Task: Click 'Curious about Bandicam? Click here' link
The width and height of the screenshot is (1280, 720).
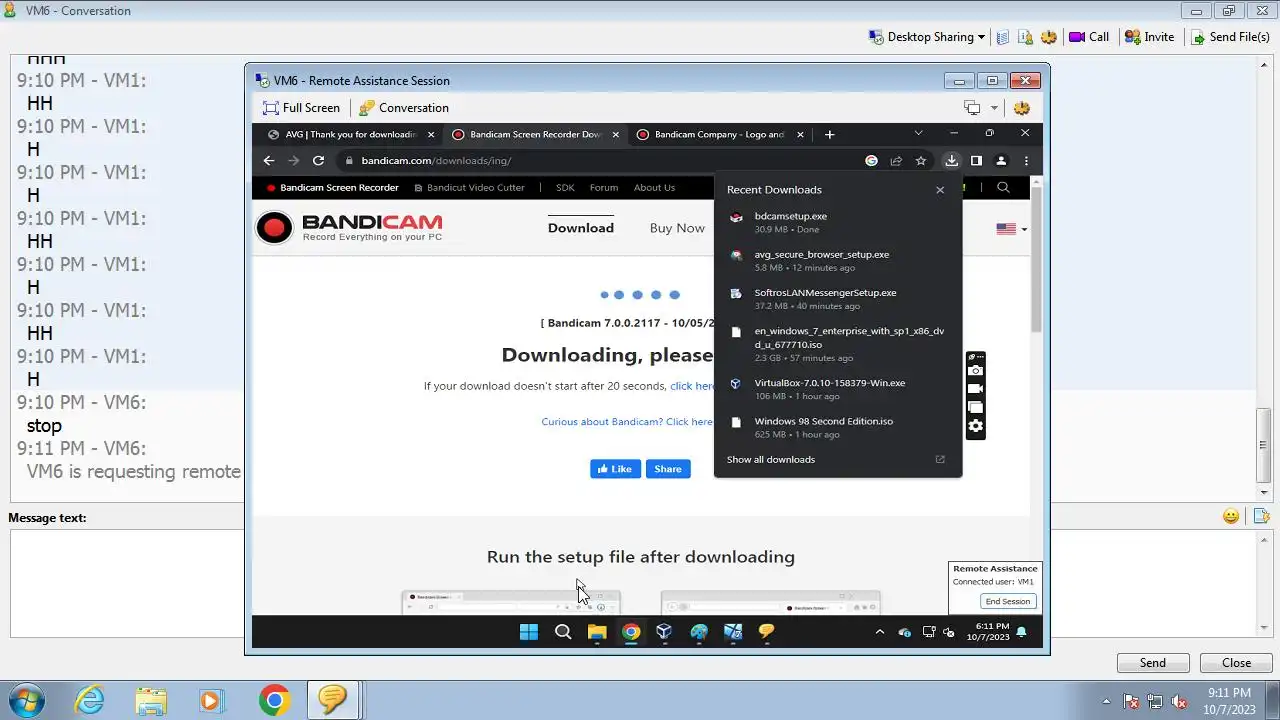Action: pos(627,422)
